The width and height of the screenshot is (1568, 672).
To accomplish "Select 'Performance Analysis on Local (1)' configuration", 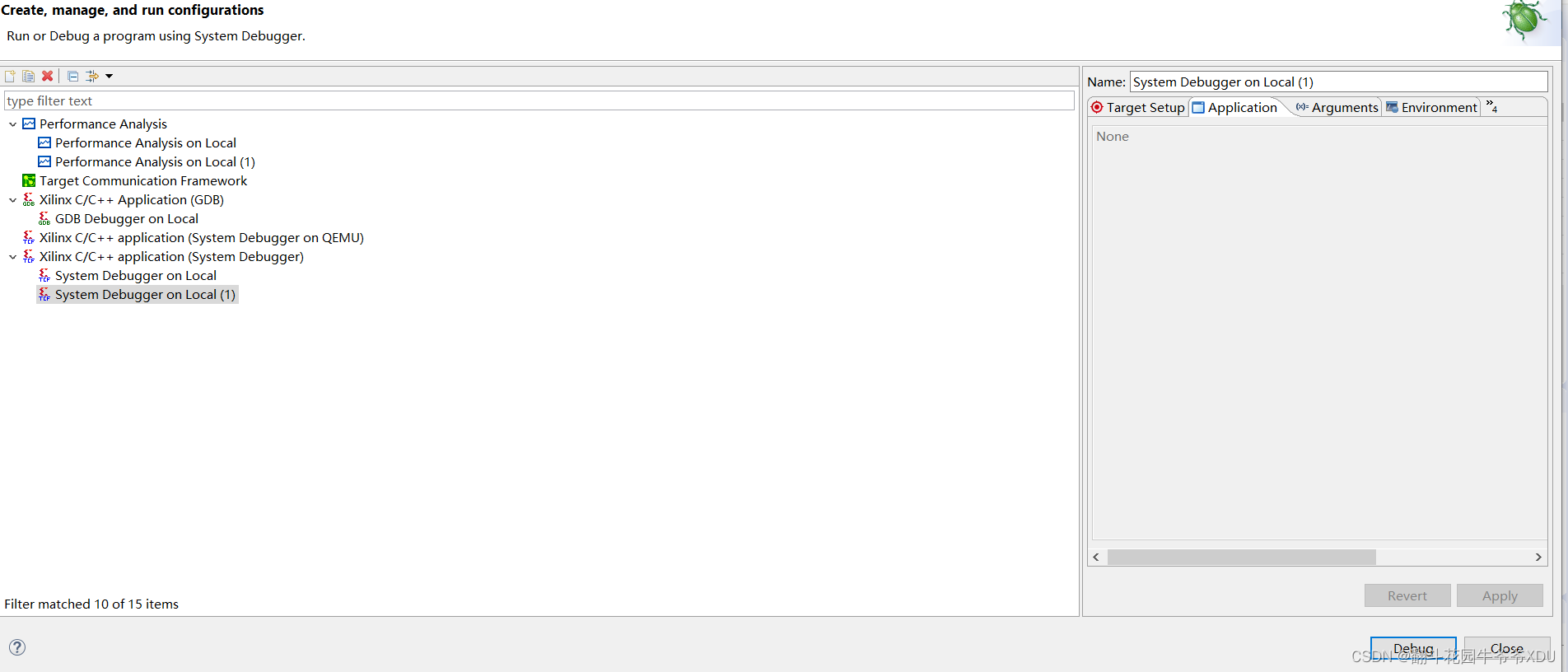I will [x=155, y=161].
